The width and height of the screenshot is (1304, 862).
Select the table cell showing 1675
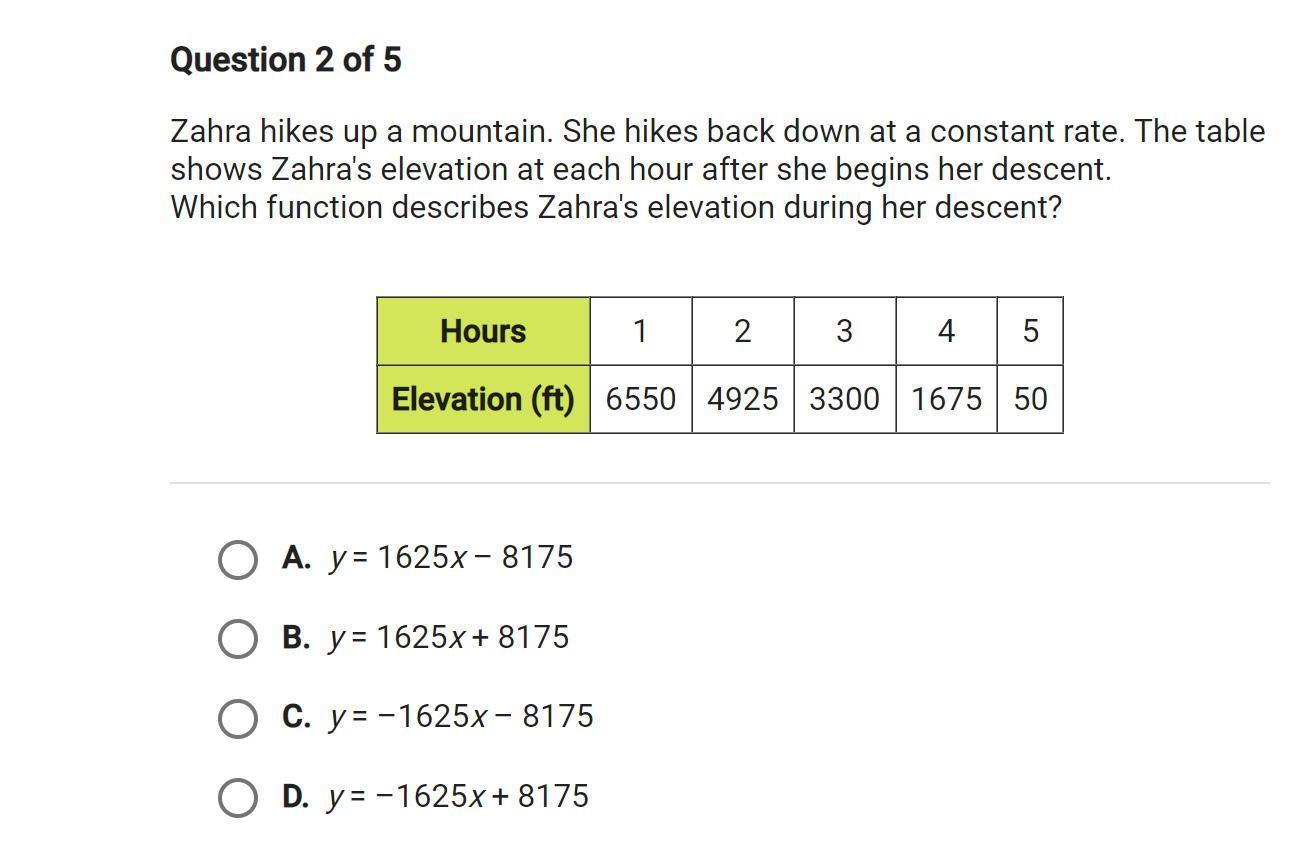(947, 399)
